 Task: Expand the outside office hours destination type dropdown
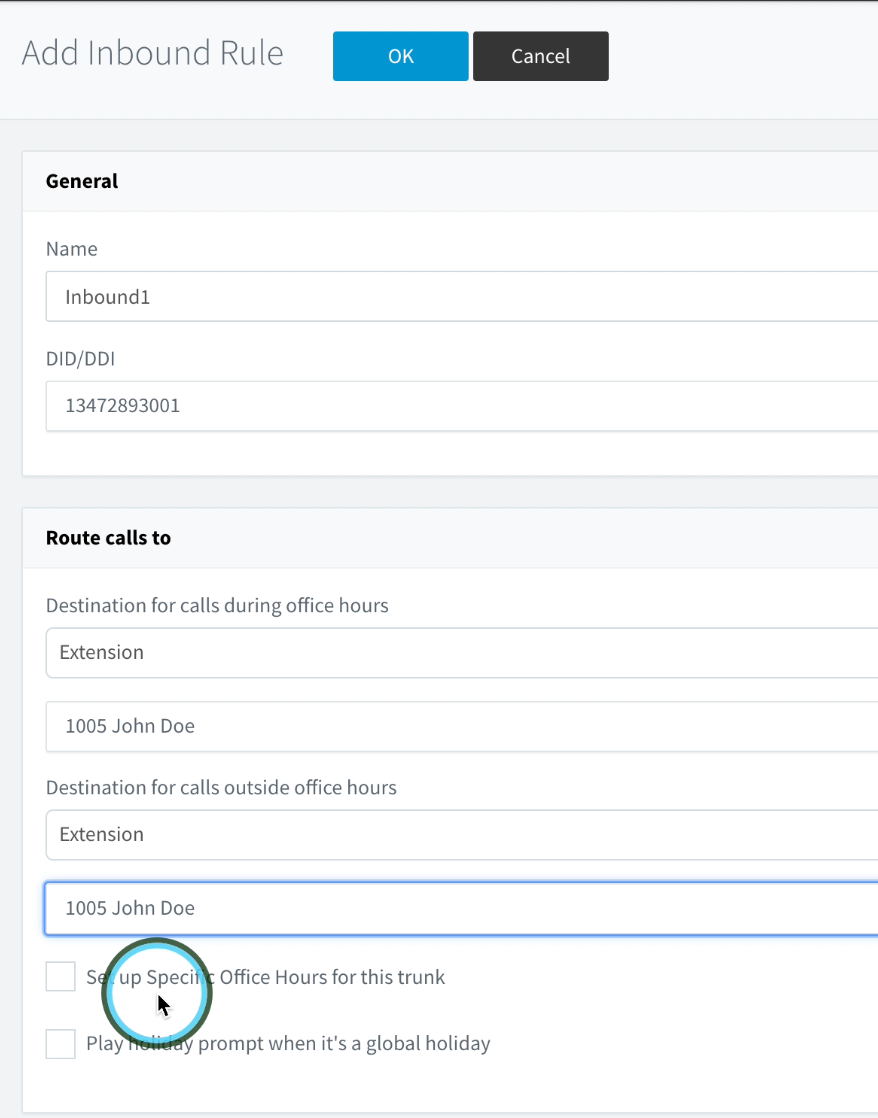coord(460,834)
